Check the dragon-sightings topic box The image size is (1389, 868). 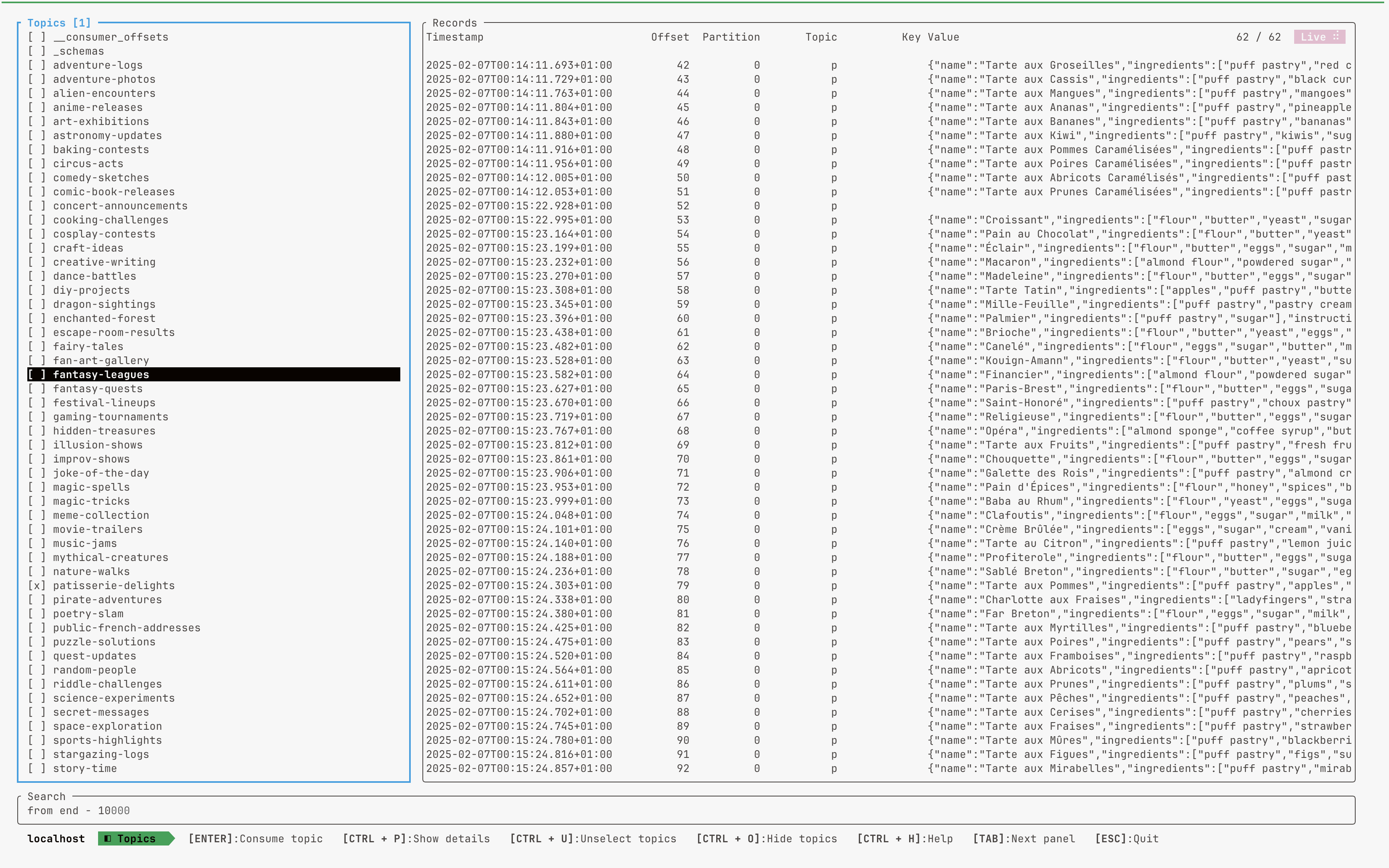click(x=37, y=304)
